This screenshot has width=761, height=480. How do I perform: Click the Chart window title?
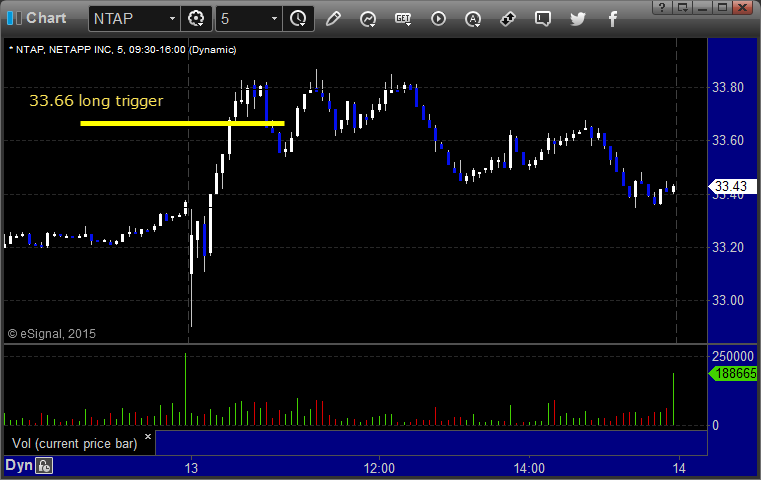[46, 18]
